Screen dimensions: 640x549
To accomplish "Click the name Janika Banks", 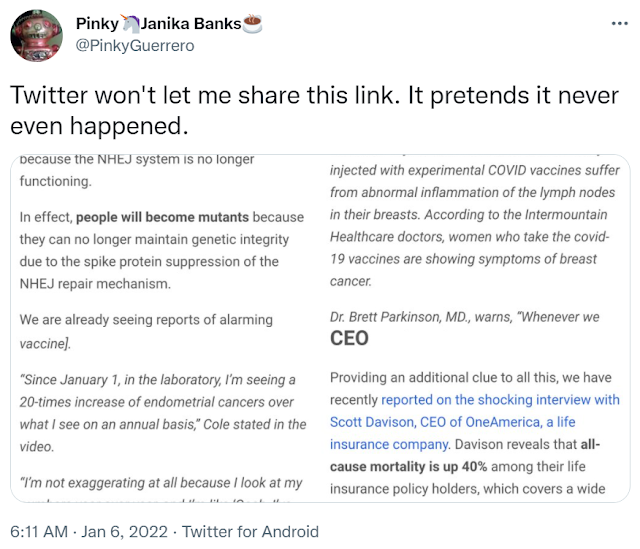I will click(190, 23).
